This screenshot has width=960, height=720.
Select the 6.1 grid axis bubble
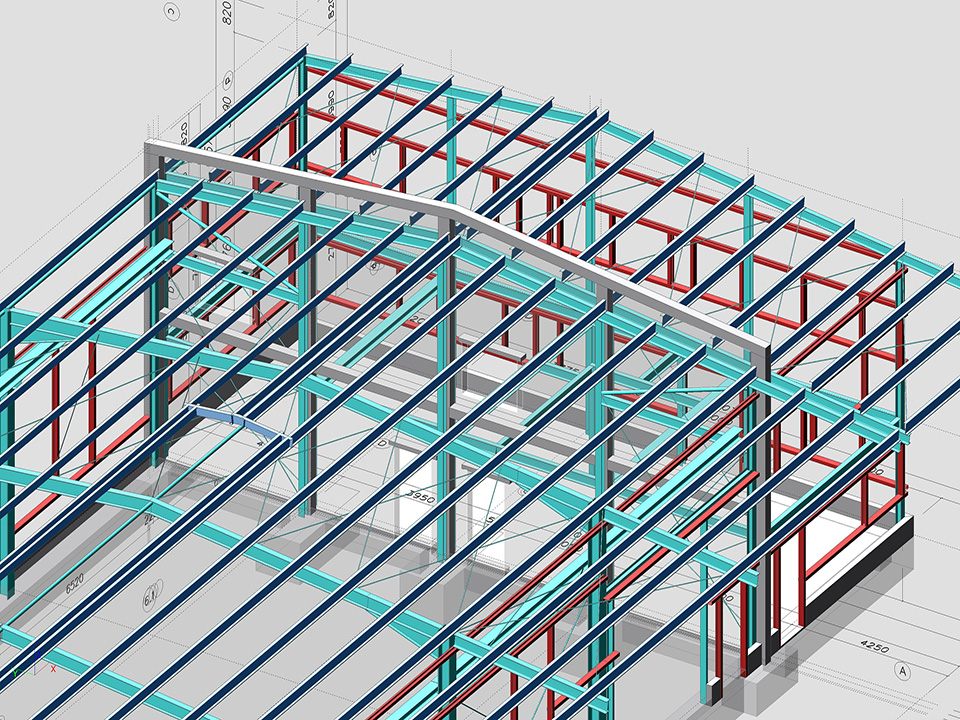click(x=151, y=598)
